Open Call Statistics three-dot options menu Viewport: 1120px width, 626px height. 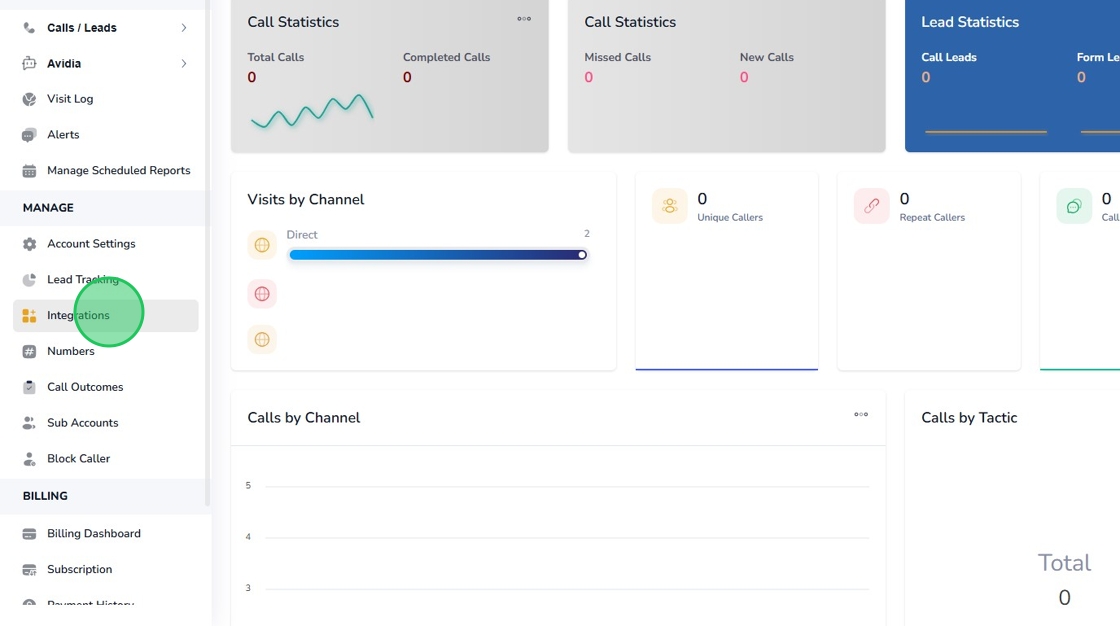pyautogui.click(x=524, y=19)
